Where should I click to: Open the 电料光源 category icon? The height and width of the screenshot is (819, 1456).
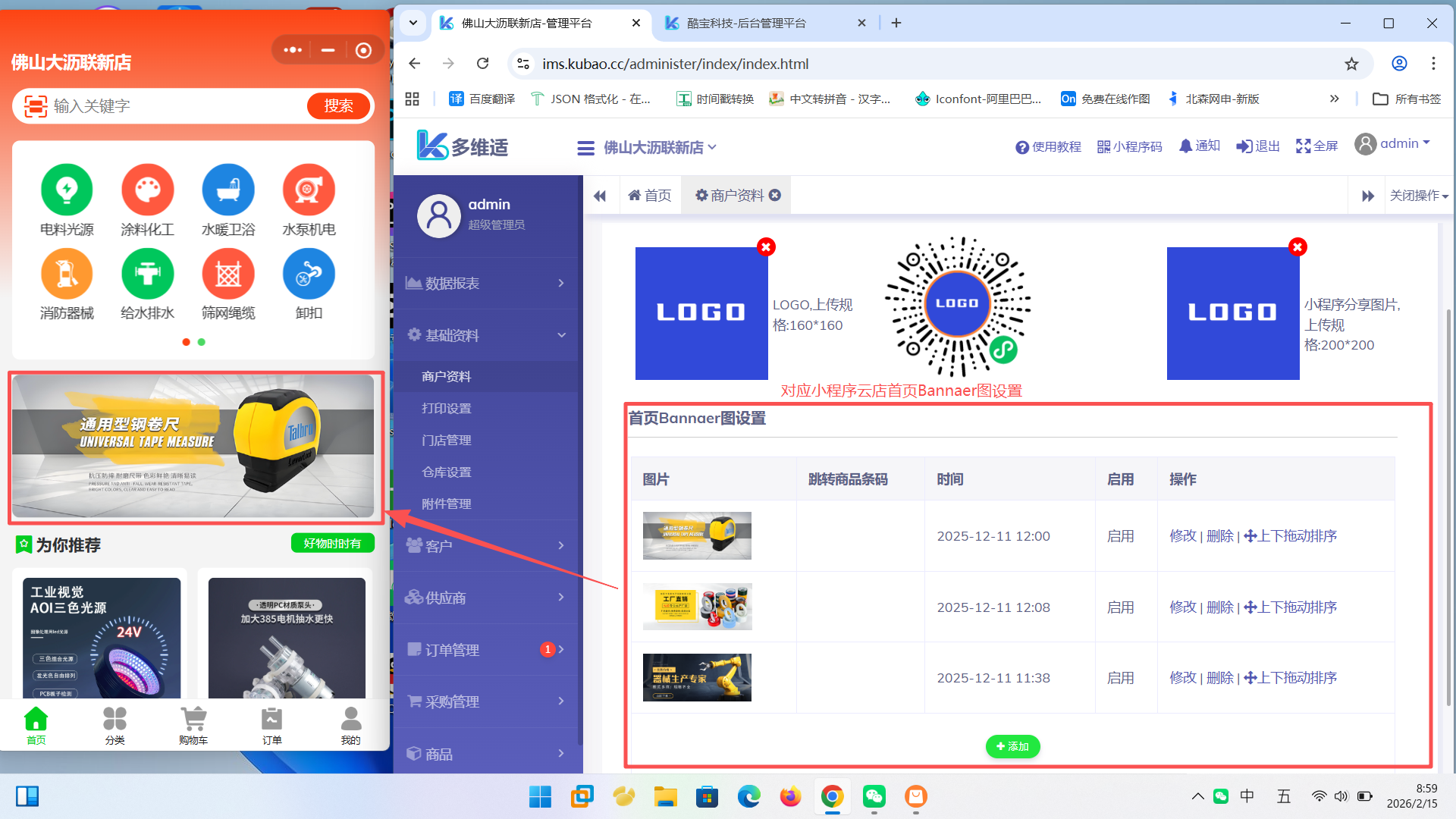click(67, 190)
